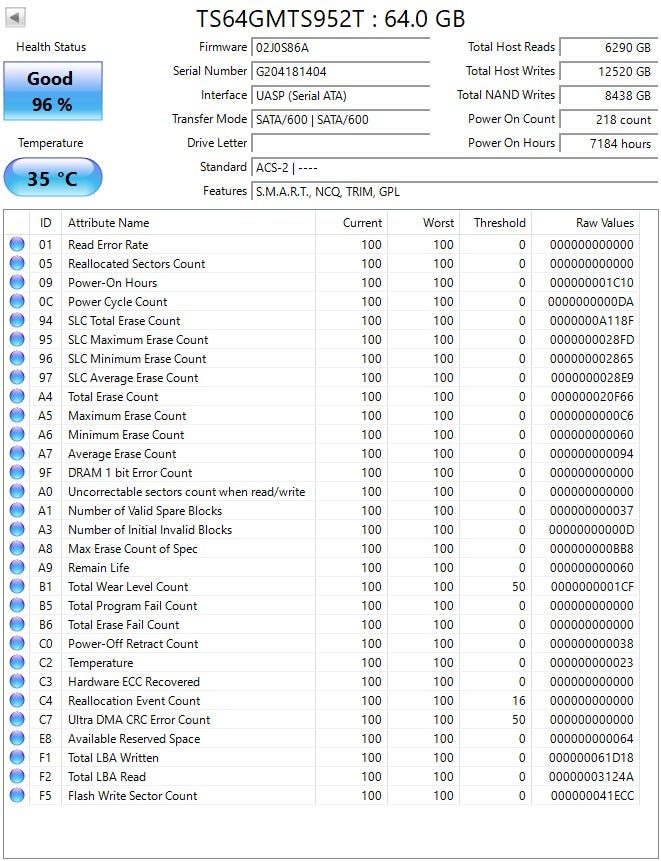The image size is (661, 861).
Task: Click the status orb next to Remain Life
Action: 17,568
